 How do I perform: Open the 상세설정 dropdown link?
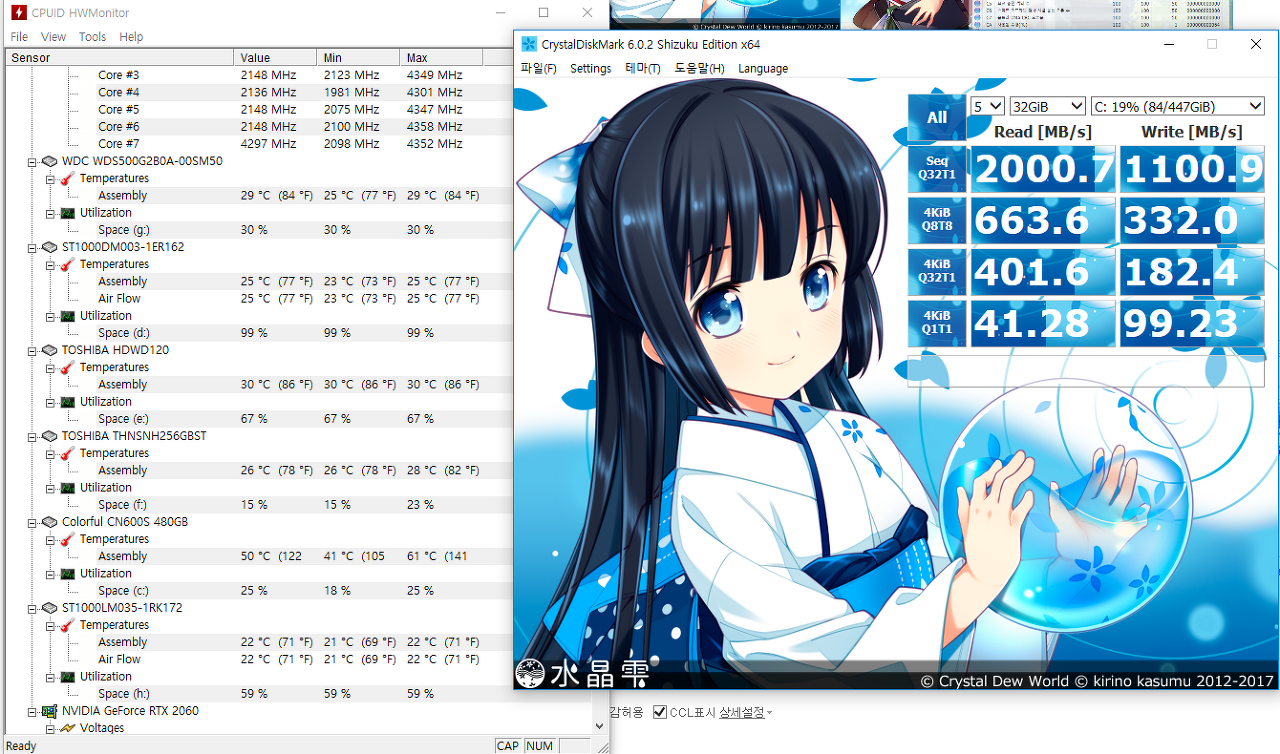[x=745, y=712]
